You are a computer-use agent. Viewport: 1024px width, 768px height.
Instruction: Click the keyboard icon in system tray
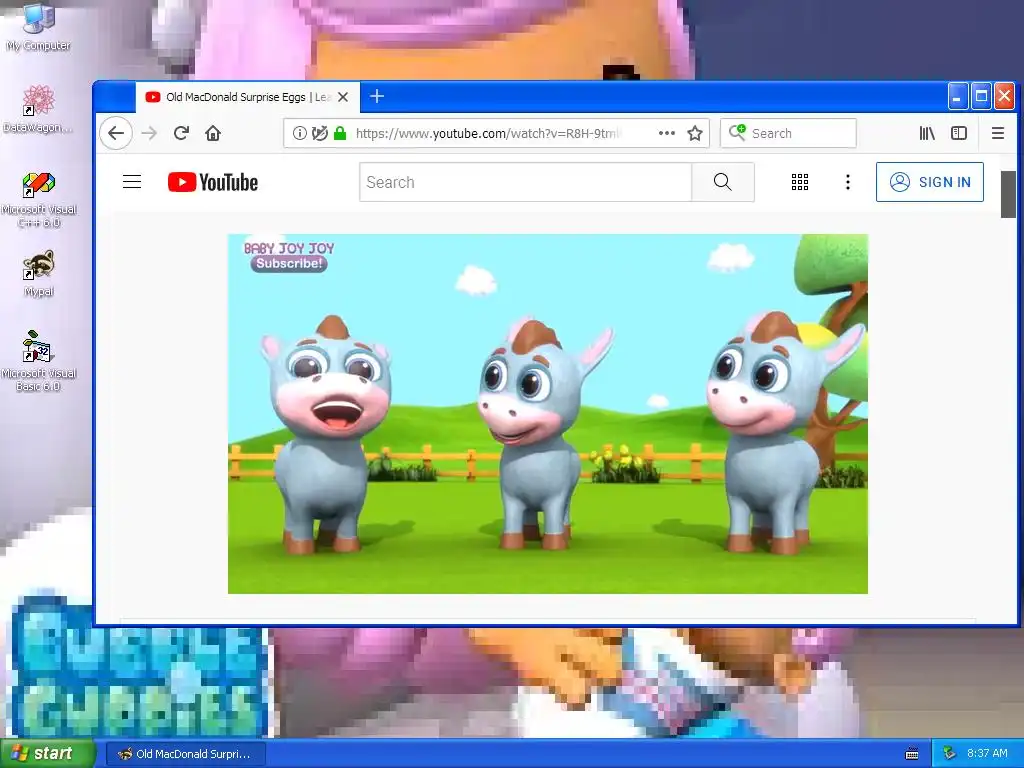tap(912, 754)
